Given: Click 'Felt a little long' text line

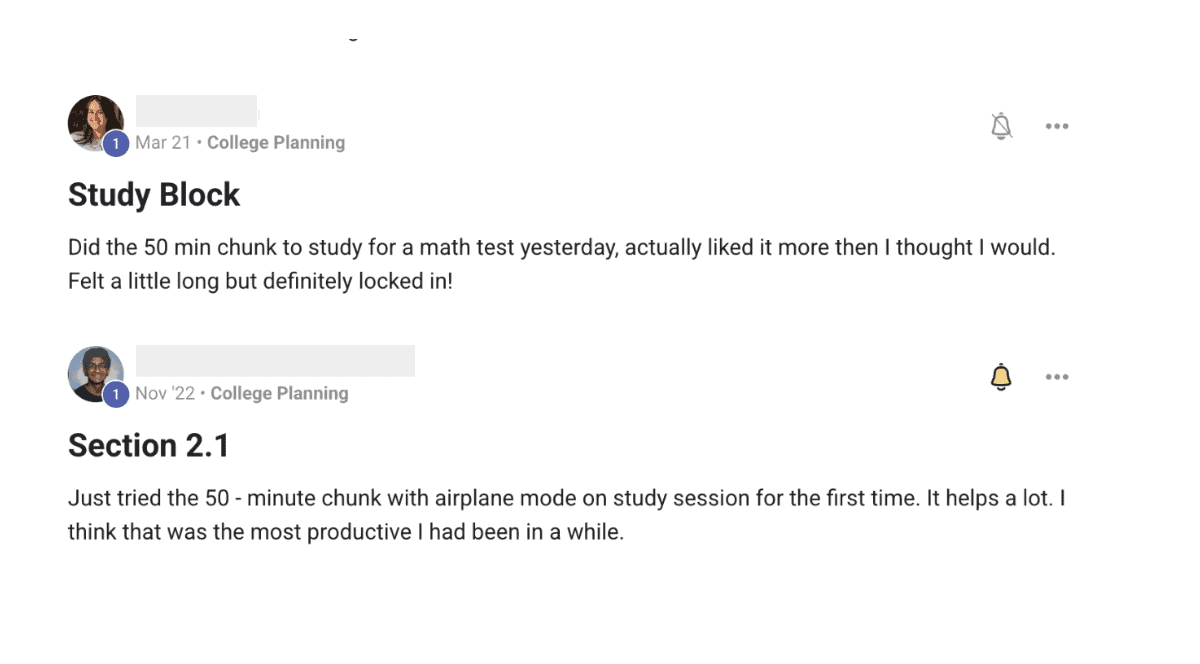Looking at the screenshot, I should pos(260,282).
